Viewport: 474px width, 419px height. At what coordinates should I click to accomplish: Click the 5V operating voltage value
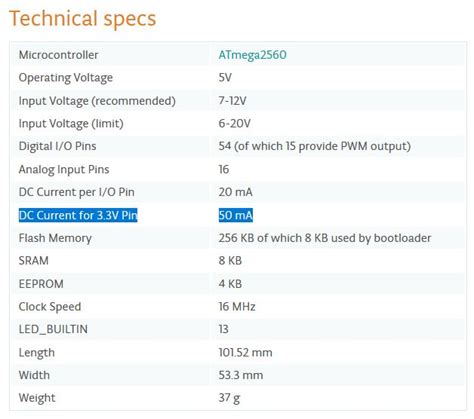click(225, 78)
